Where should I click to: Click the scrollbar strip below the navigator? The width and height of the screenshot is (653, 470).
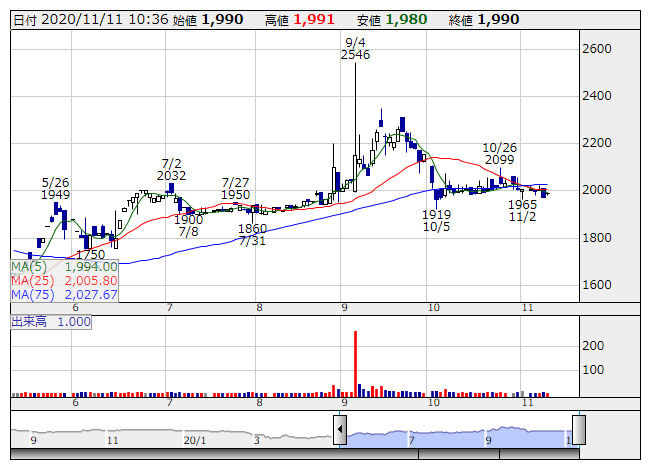(x=300, y=453)
